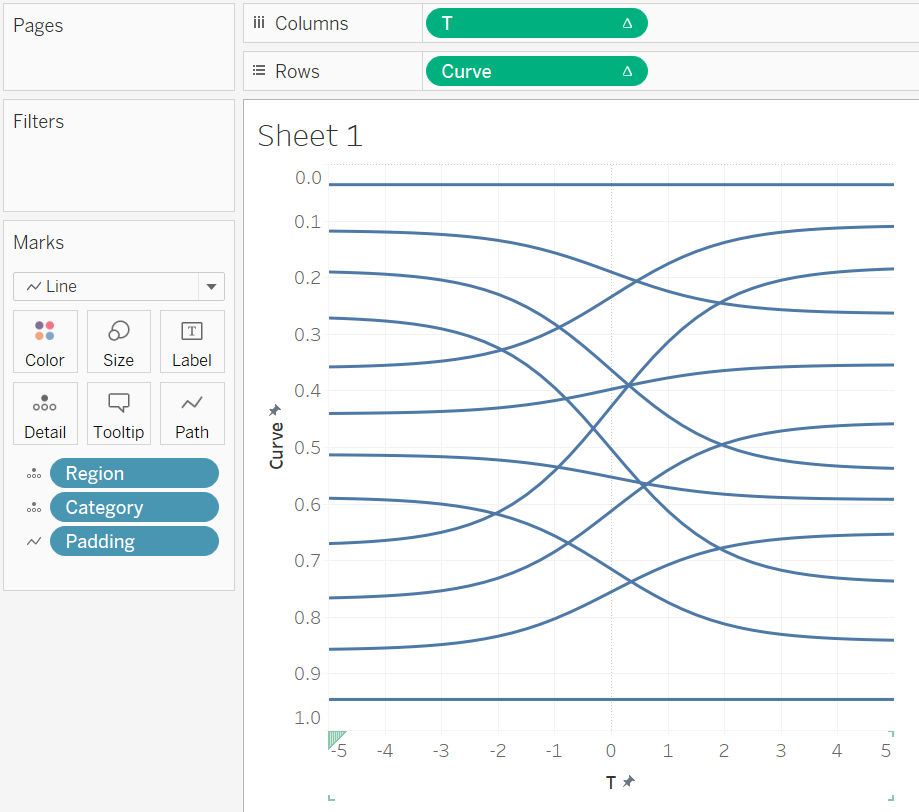Click the delta indicator on Curve pill

tap(627, 72)
